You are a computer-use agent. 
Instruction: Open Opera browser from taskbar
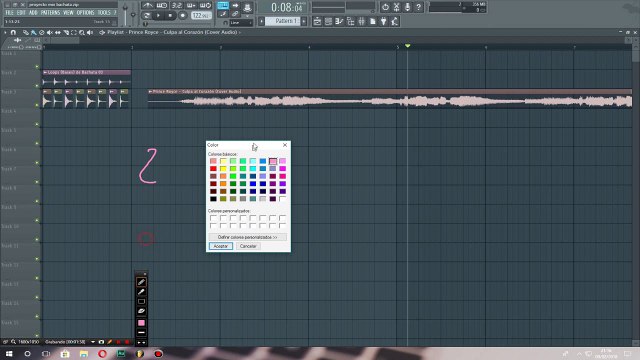point(102,353)
